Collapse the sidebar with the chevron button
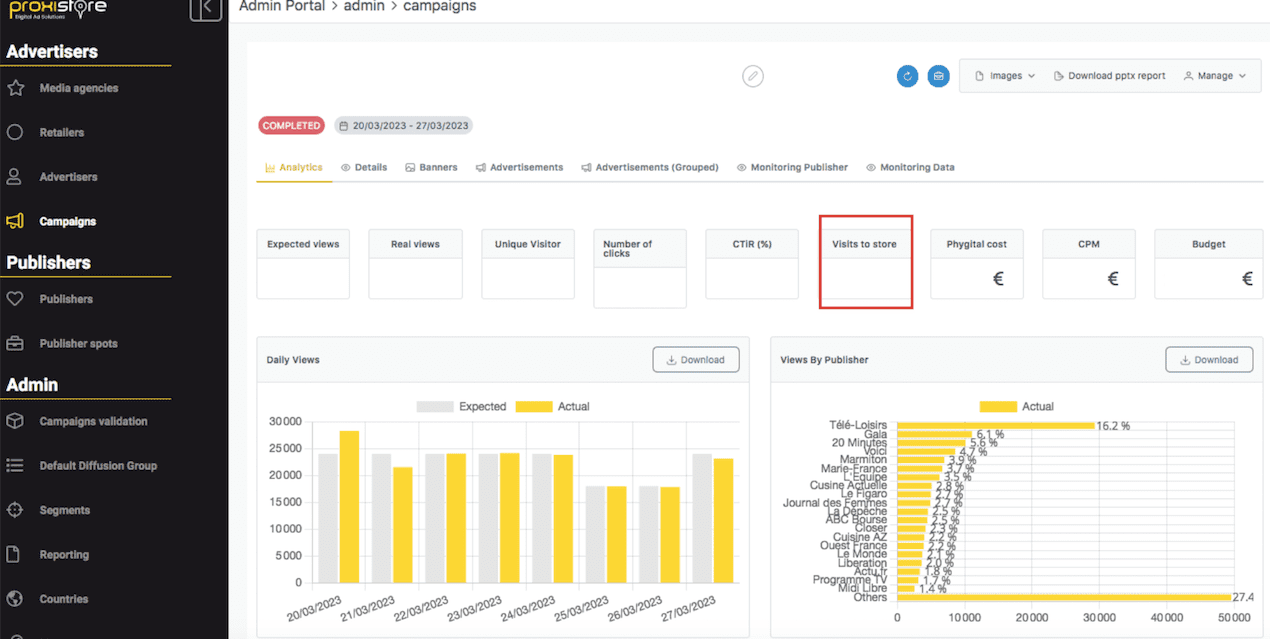This screenshot has width=1270, height=639. (x=206, y=9)
